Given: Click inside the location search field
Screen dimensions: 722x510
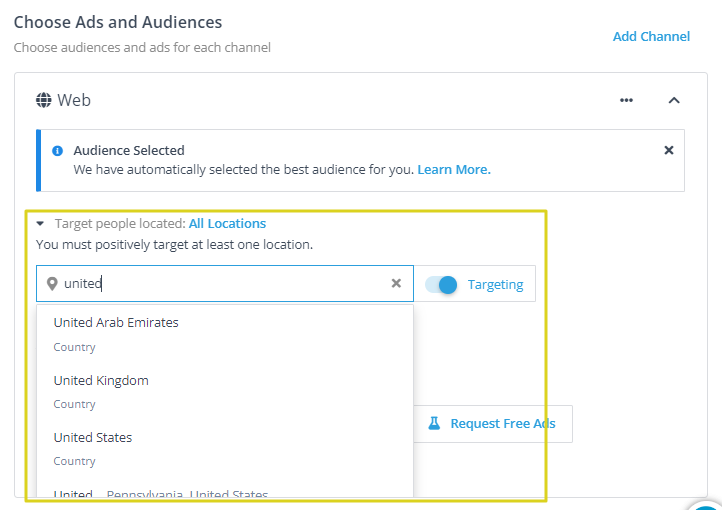Looking at the screenshot, I should (x=220, y=284).
